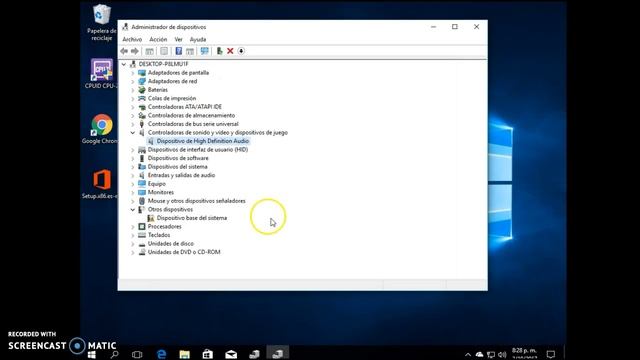Open the Mail app from the taskbar
The height and width of the screenshot is (360, 640).
pyautogui.click(x=231, y=354)
